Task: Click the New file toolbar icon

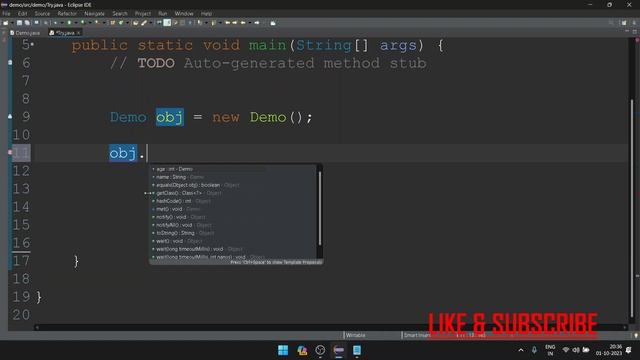Action: [x=6, y=23]
